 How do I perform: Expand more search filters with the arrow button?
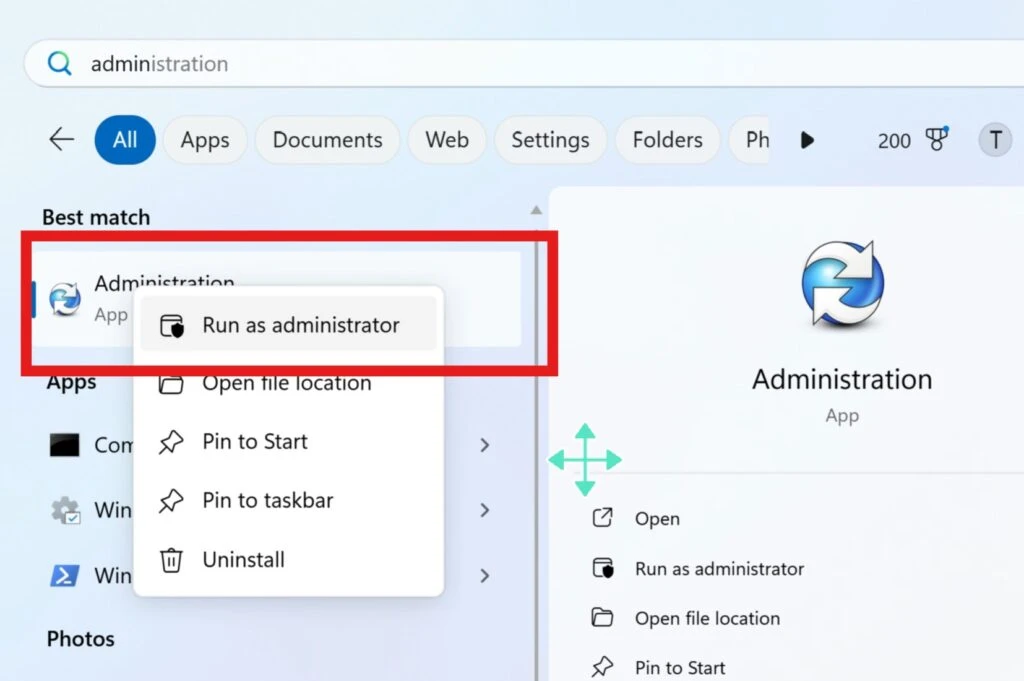tap(807, 140)
